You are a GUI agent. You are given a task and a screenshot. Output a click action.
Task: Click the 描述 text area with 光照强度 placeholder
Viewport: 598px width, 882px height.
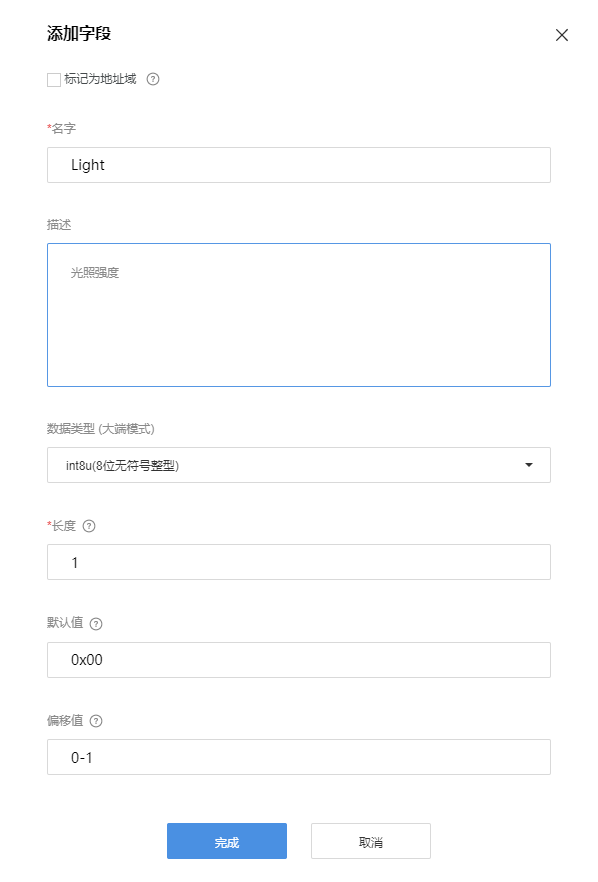[298, 313]
